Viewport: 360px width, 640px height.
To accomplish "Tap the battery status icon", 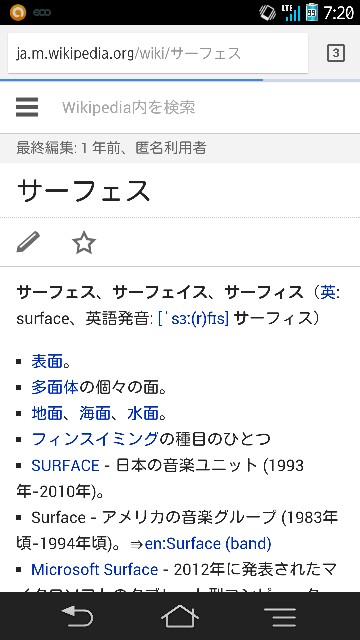I will point(311,13).
